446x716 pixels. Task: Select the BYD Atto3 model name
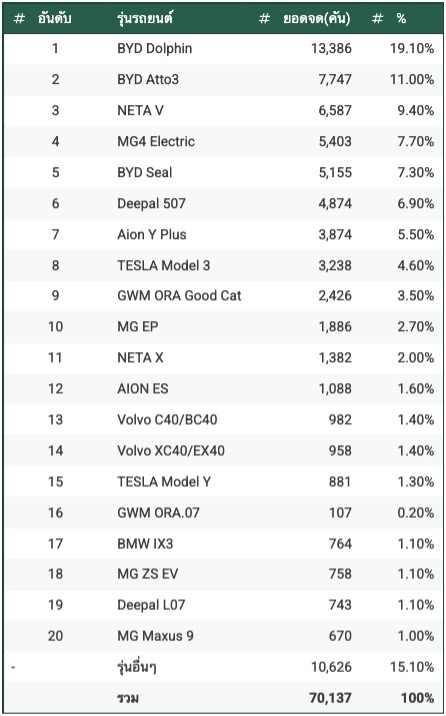click(x=147, y=79)
